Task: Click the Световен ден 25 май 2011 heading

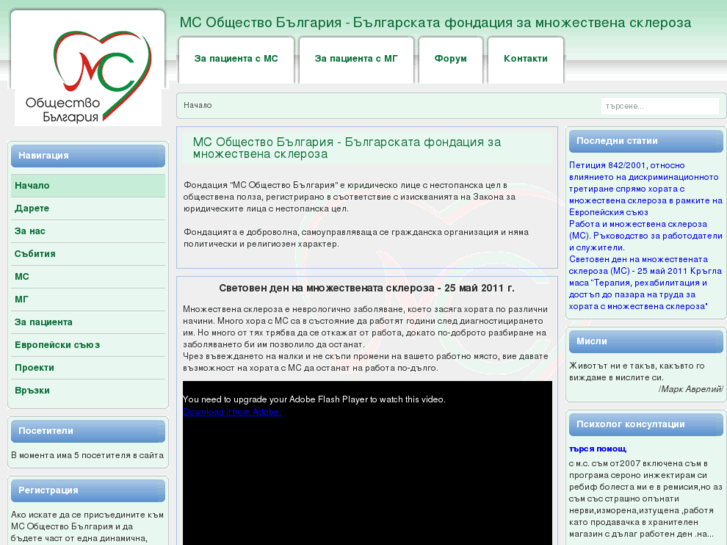Action: [x=367, y=288]
